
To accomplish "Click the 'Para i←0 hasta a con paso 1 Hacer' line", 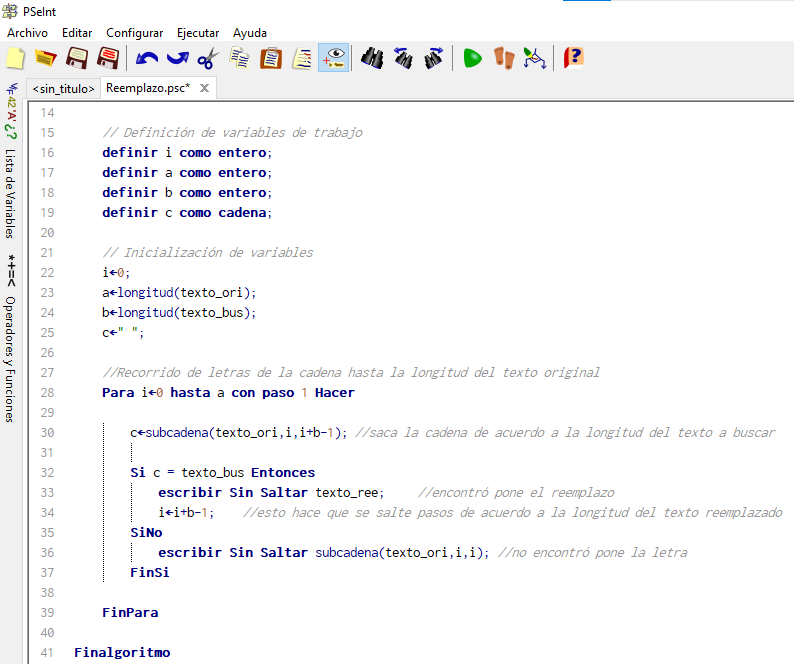I will click(x=228, y=393).
